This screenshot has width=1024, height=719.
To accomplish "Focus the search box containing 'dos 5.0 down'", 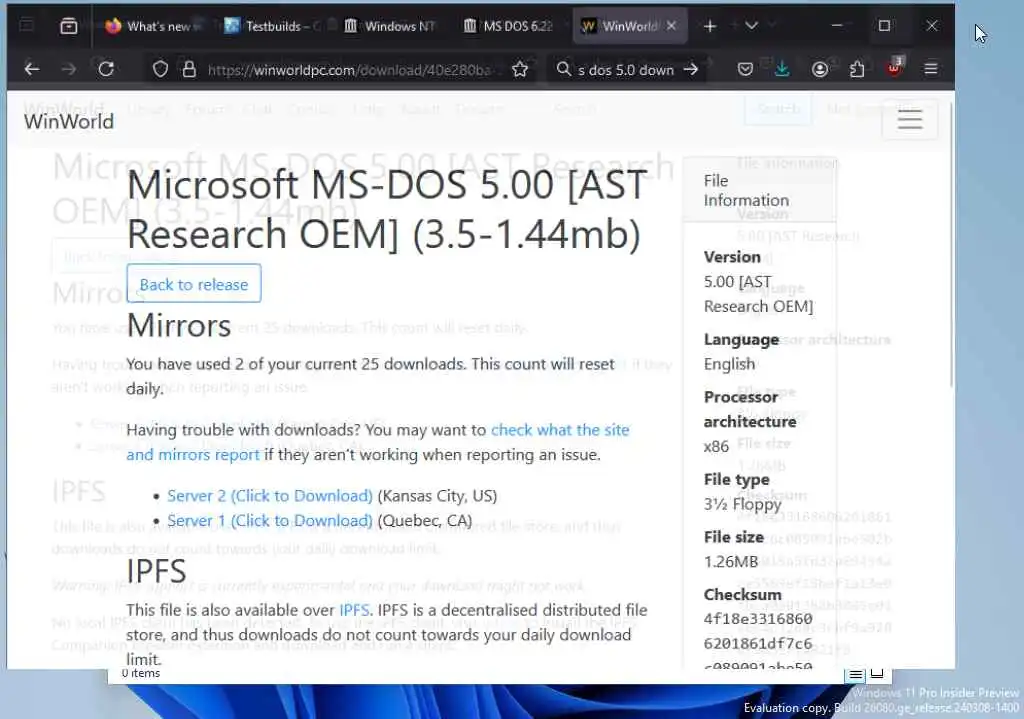I will (626, 70).
